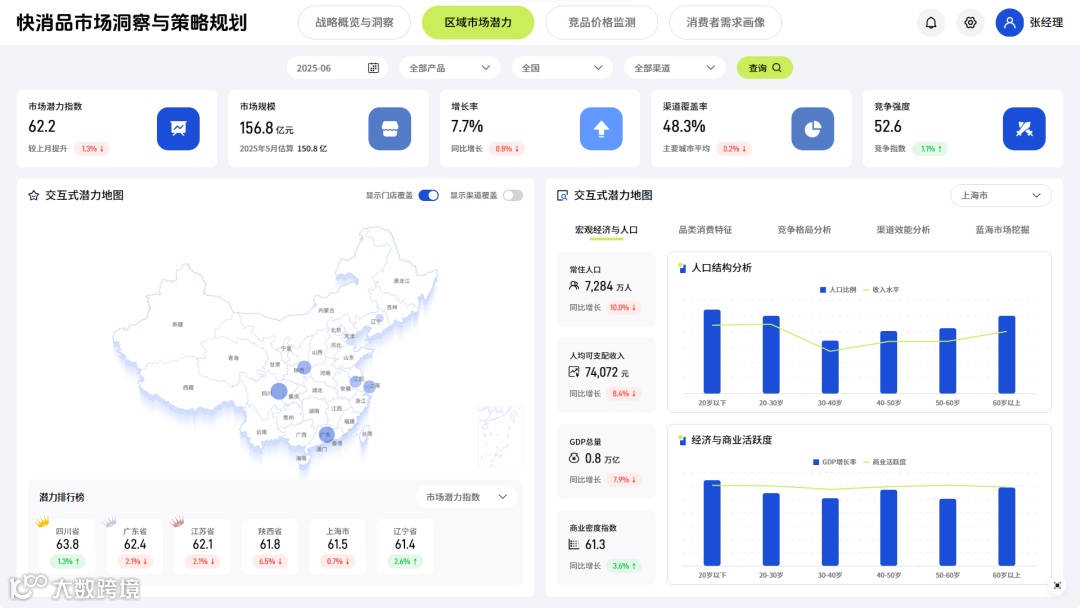Turn off the 显示门店覆盖 switch

(x=428, y=196)
